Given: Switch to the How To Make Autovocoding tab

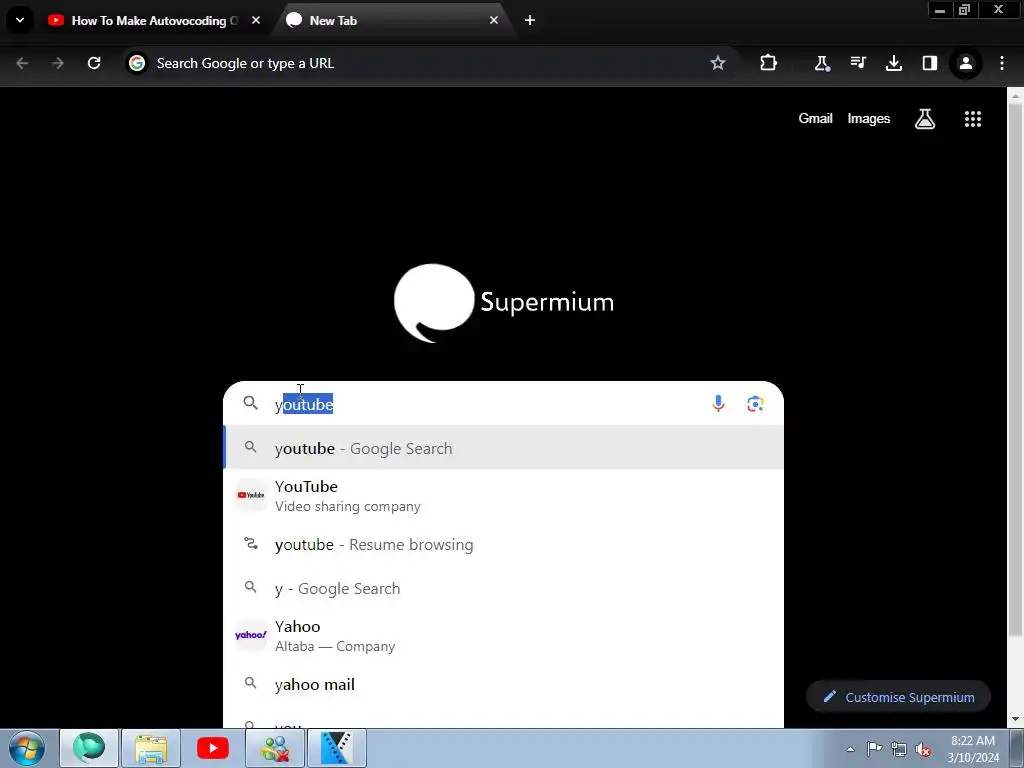Looking at the screenshot, I should click(x=155, y=20).
